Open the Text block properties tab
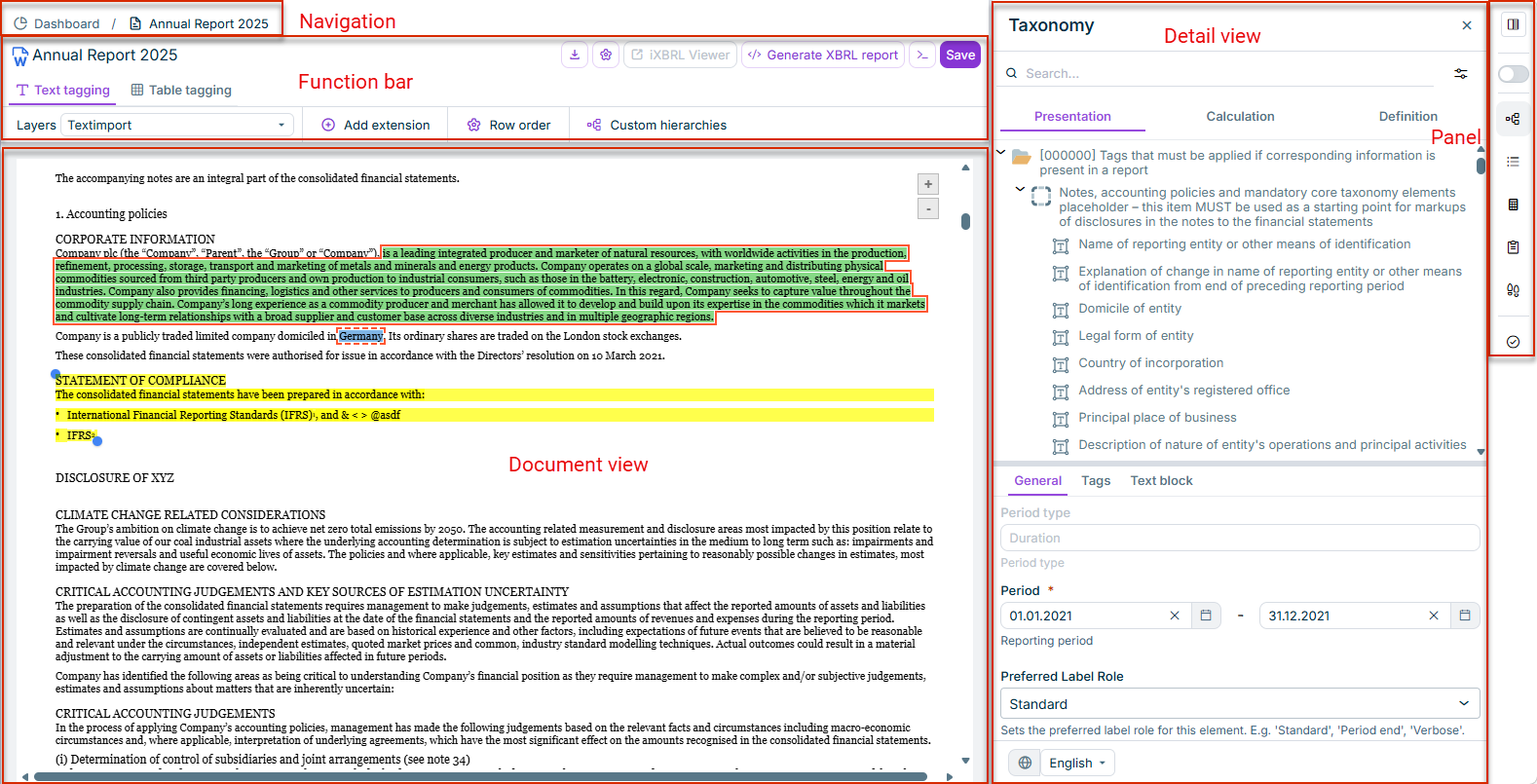This screenshot has height=784, width=1537. coord(1161,480)
